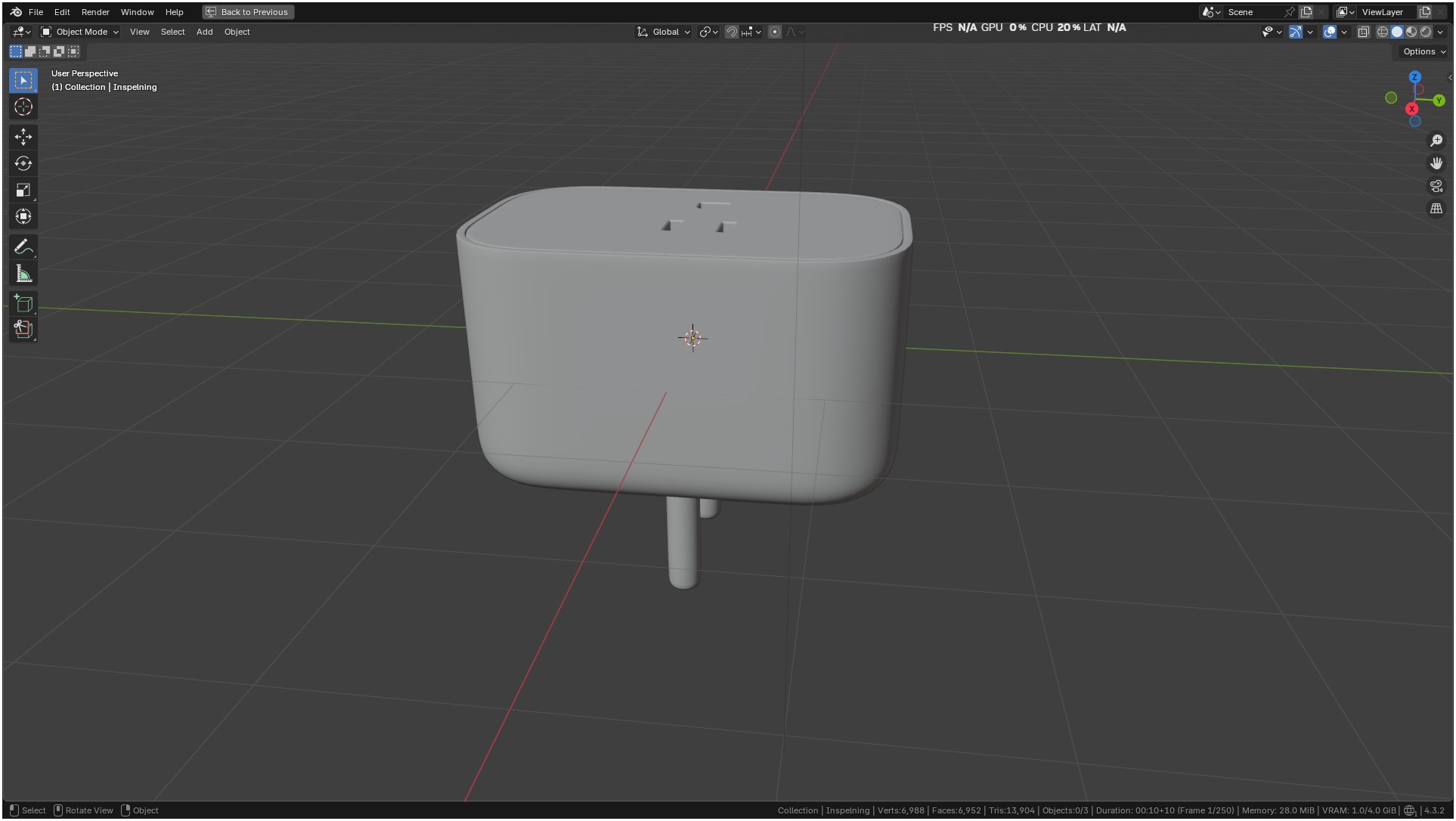Screen dimensions: 1456x821
Task: Select the 3D Cursor tool
Action: (23, 107)
